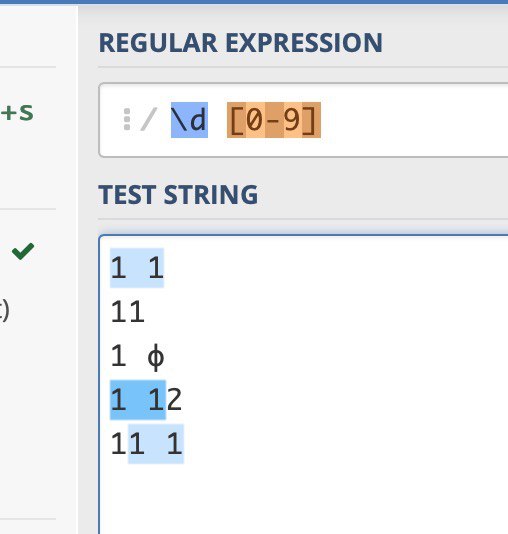Focus the regular expression input after [0-9]
508x534 pixels.
point(409,120)
